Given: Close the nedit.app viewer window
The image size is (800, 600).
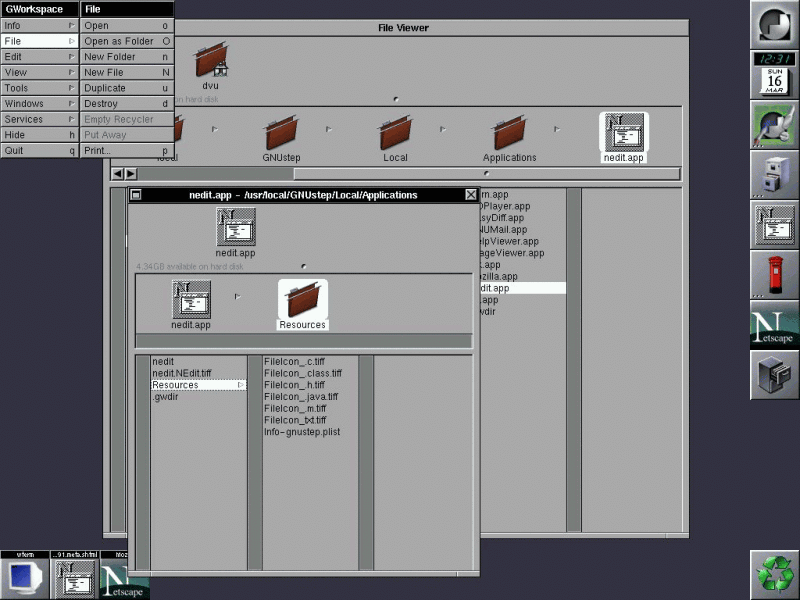Looking at the screenshot, I should 471,195.
